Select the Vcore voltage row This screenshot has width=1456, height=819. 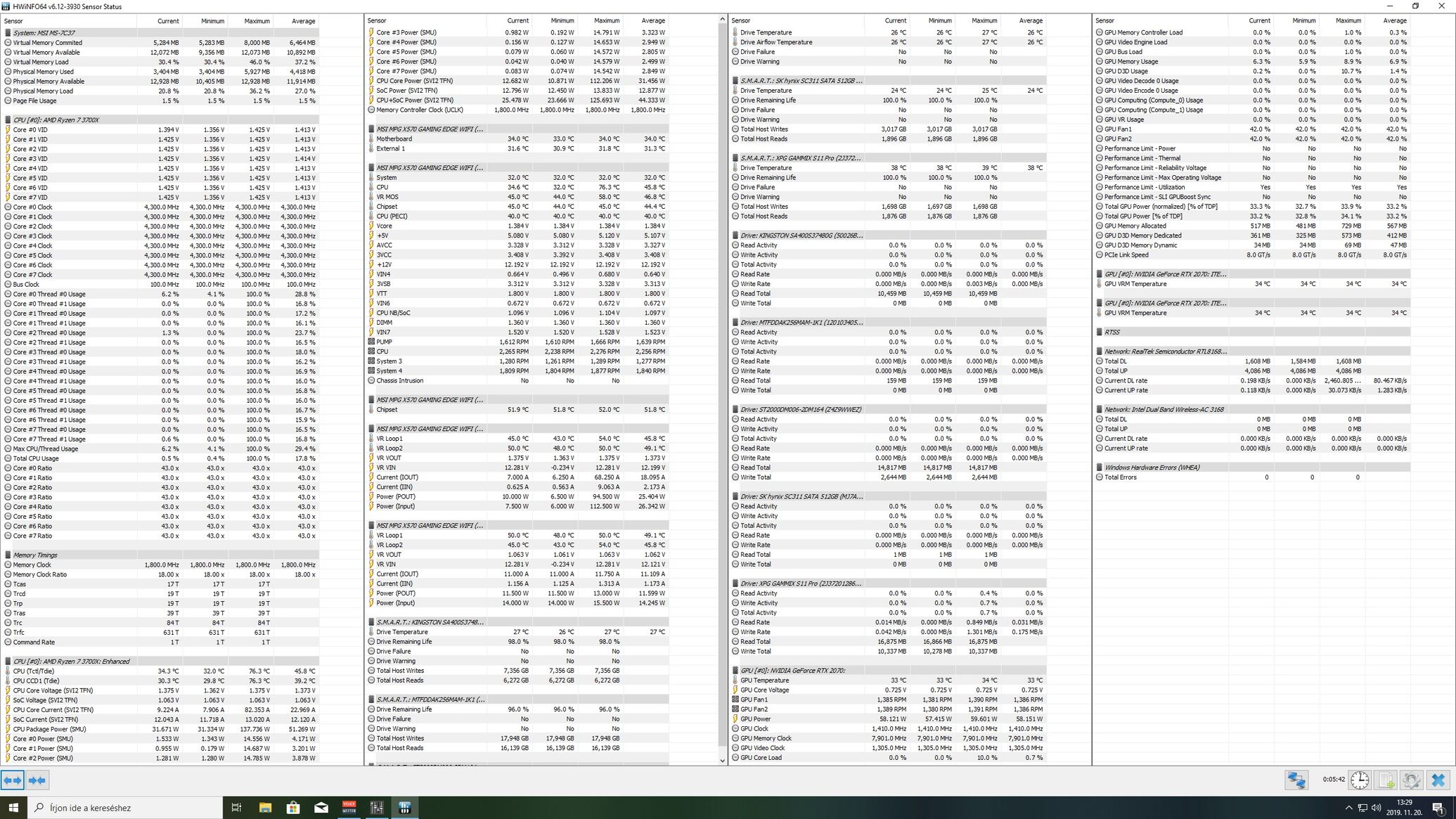tap(517, 226)
